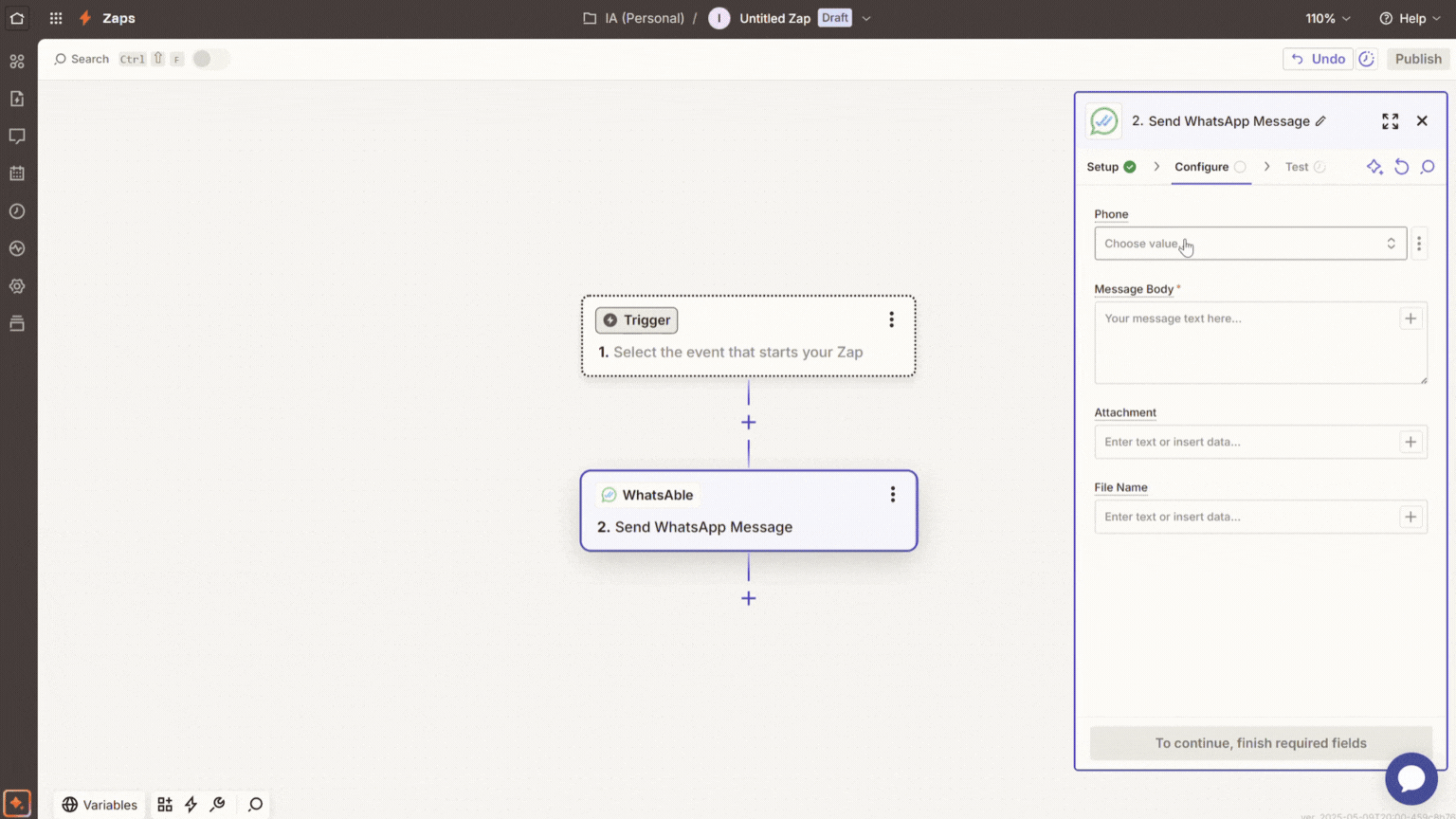This screenshot has width=1456, height=819.
Task: Open Phone field three-dot options
Action: [1419, 244]
